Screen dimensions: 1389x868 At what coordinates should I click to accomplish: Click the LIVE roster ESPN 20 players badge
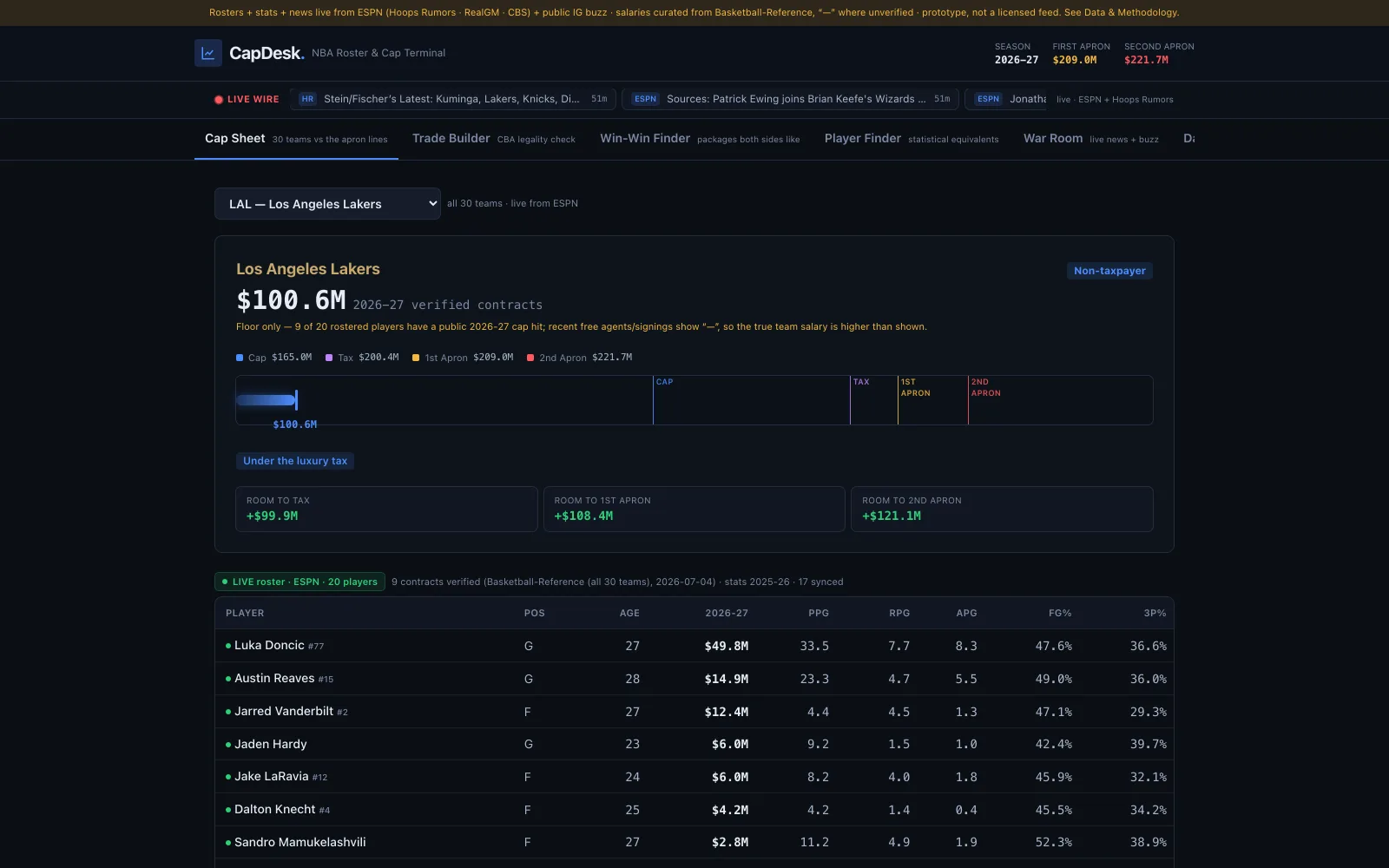click(x=300, y=582)
